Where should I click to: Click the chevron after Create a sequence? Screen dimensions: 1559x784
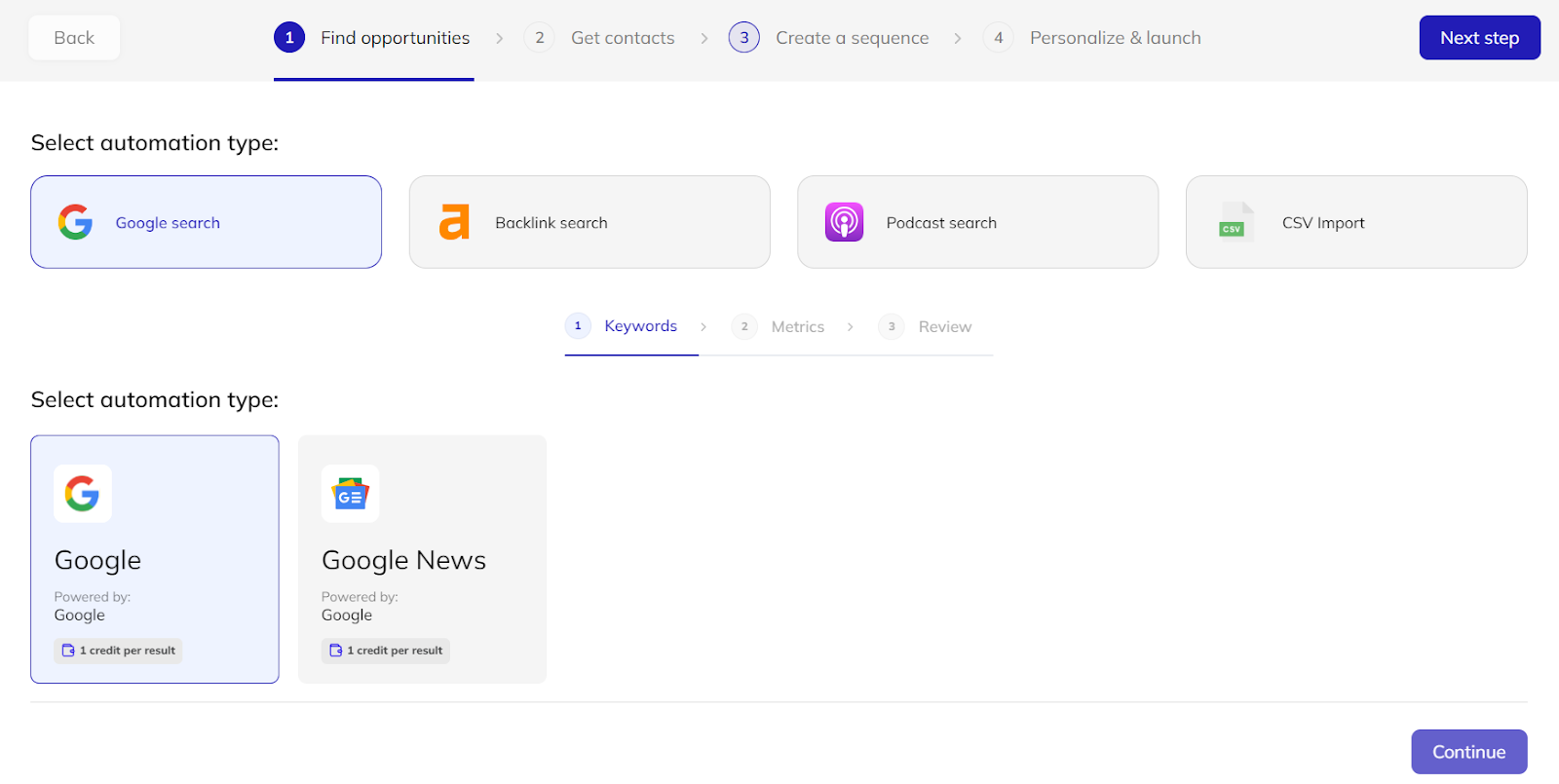(x=958, y=38)
